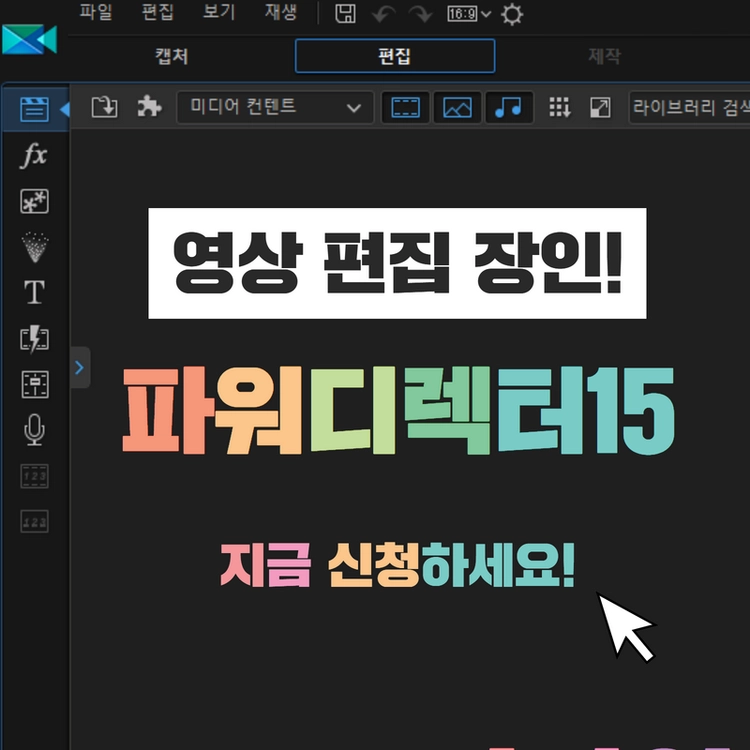Click the plug-ins puzzle piece icon
Viewport: 750px width, 750px height.
click(x=149, y=106)
